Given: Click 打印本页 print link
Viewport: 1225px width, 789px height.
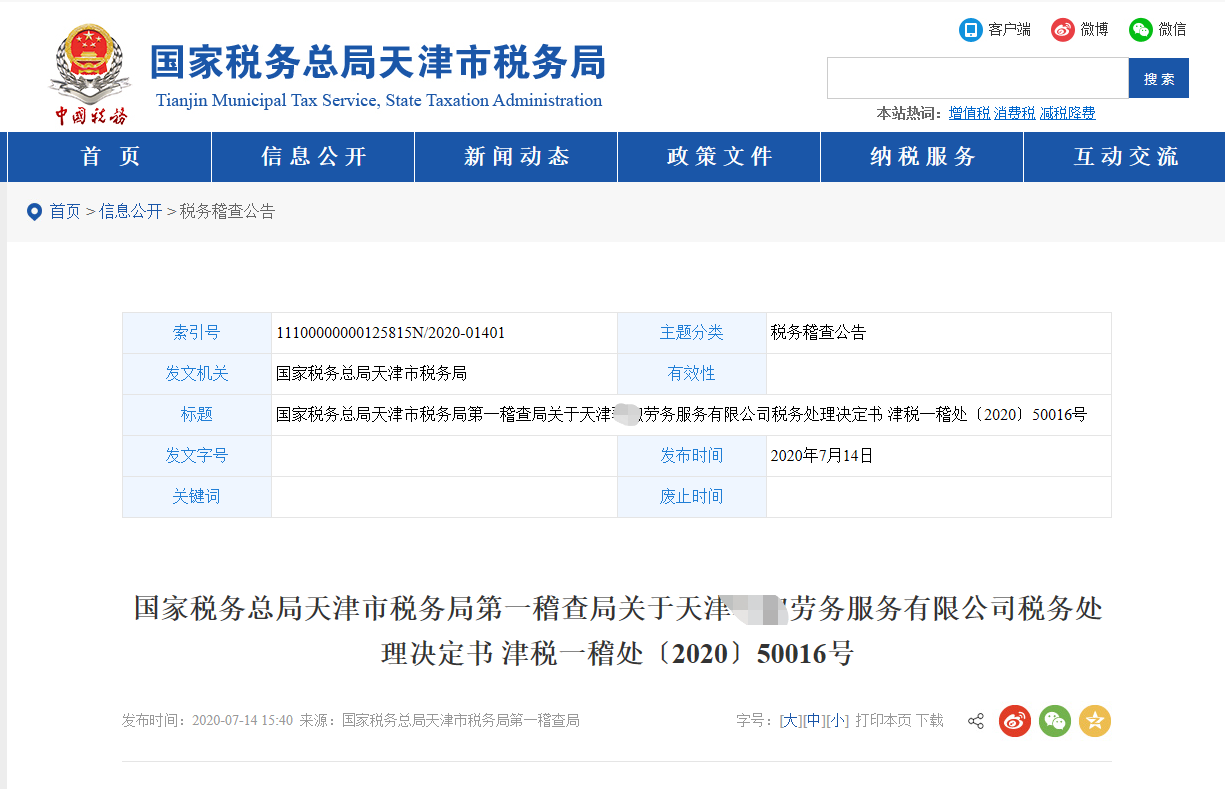Looking at the screenshot, I should 883,721.
